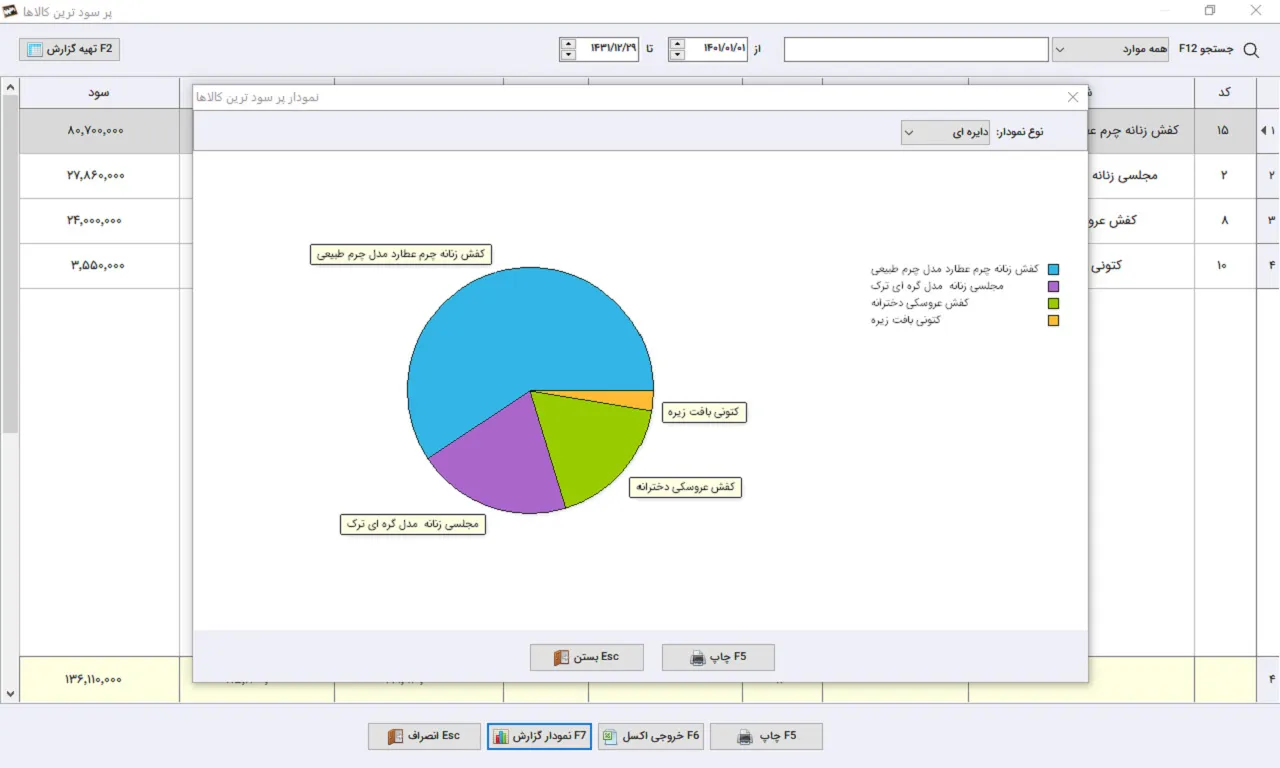Export with F6 خروجی اکسل
Screen dimensions: 1280x768
tap(652, 736)
